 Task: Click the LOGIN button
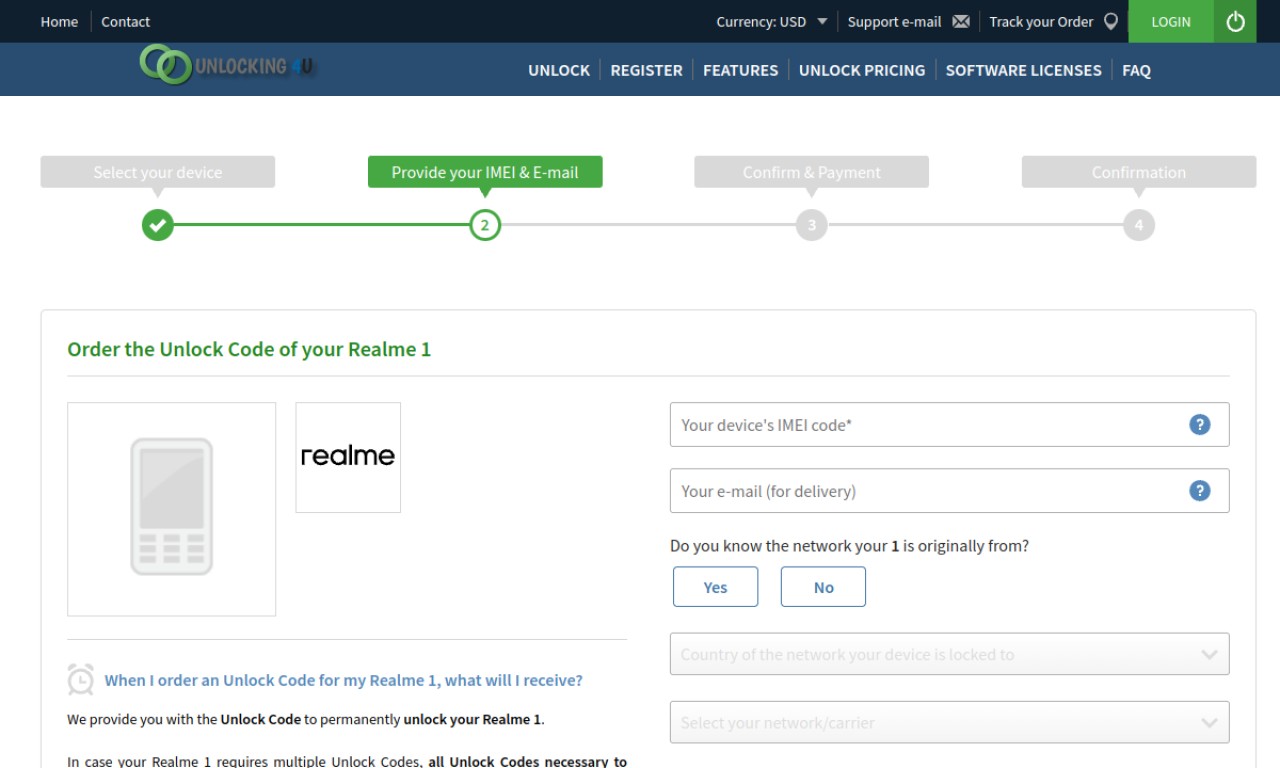coord(1171,21)
